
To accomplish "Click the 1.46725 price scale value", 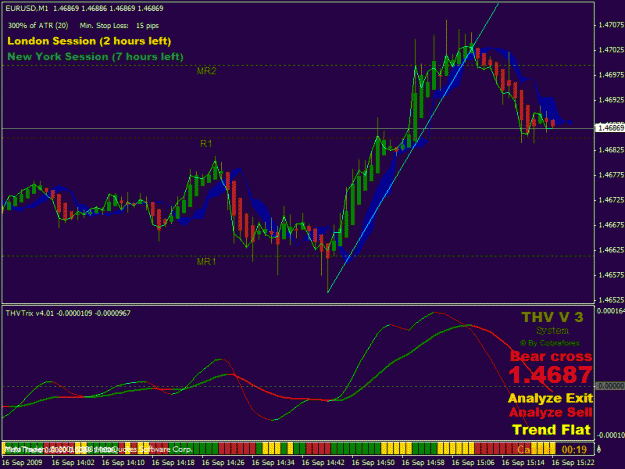I will tap(611, 200).
